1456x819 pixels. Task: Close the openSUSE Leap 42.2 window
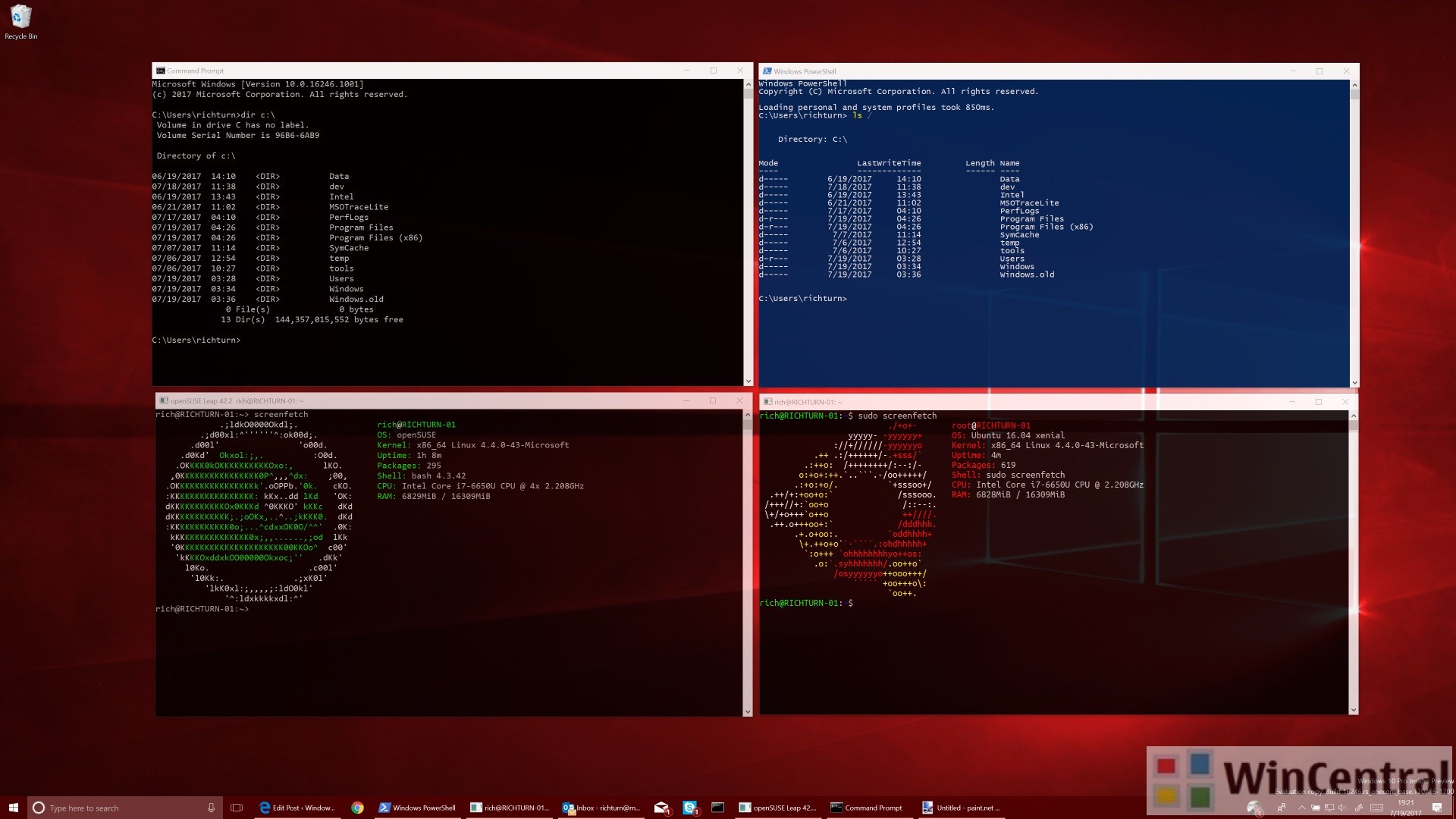pos(739,400)
